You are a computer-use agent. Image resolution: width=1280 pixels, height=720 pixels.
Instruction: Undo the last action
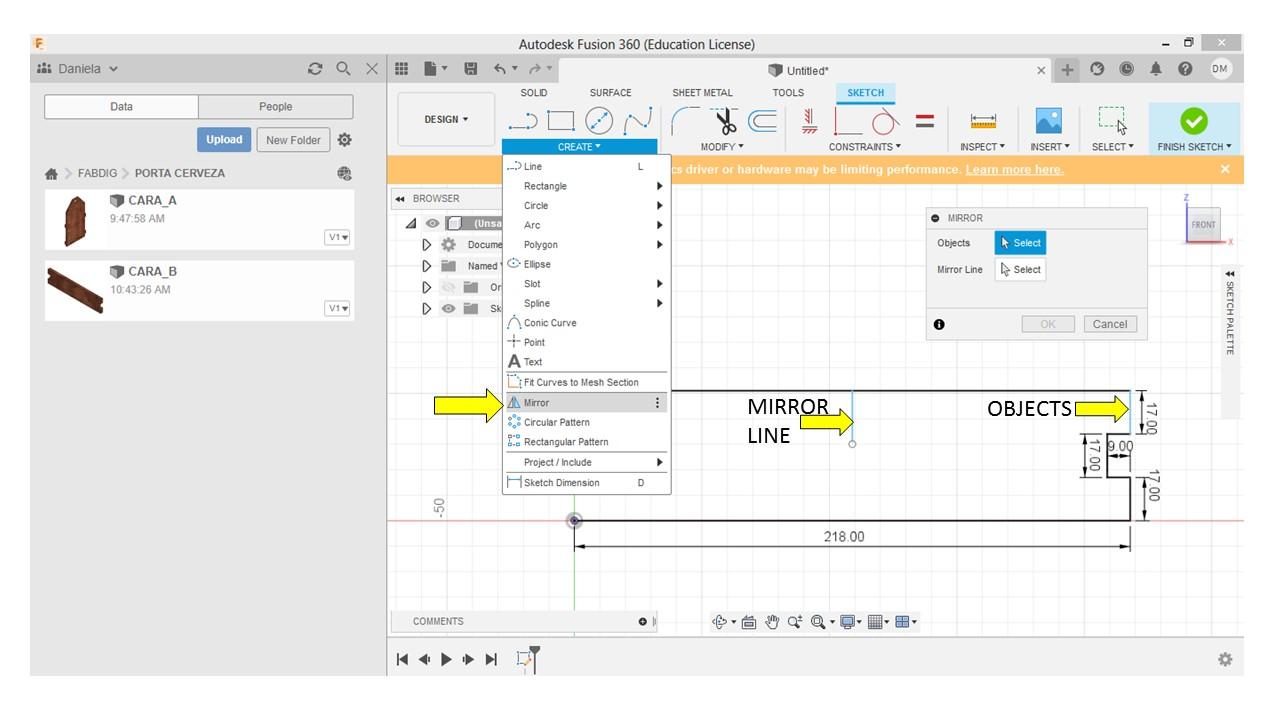(x=499, y=69)
